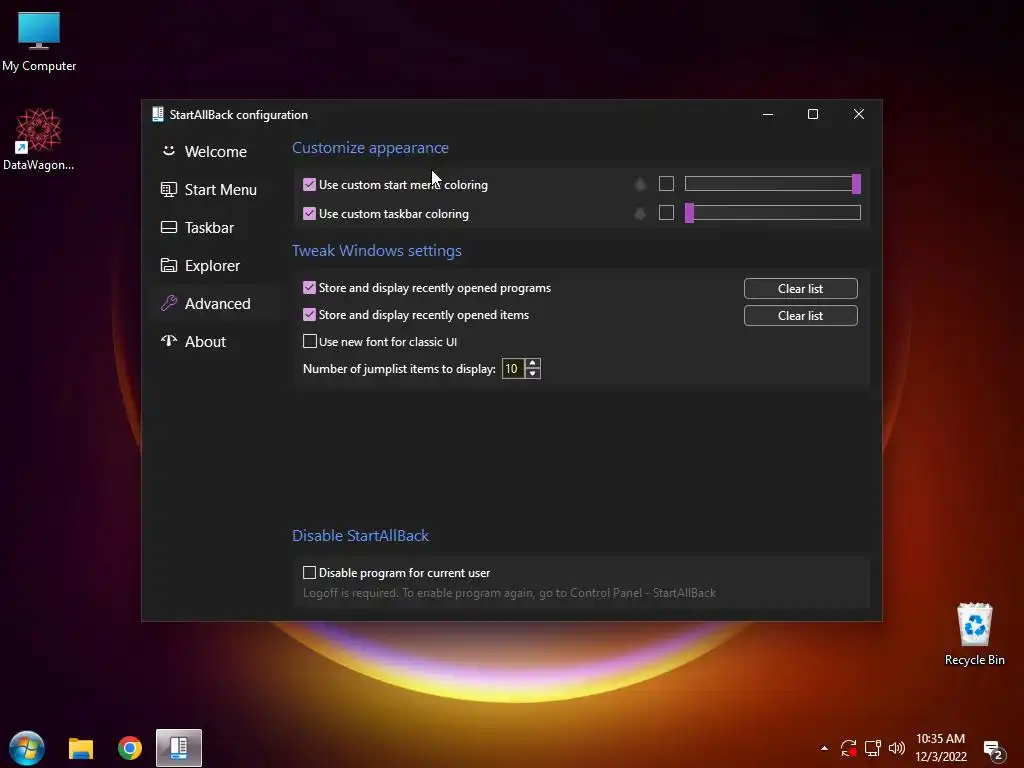The height and width of the screenshot is (768, 1024).
Task: Click the Tweak Windows settings heading
Action: (377, 251)
